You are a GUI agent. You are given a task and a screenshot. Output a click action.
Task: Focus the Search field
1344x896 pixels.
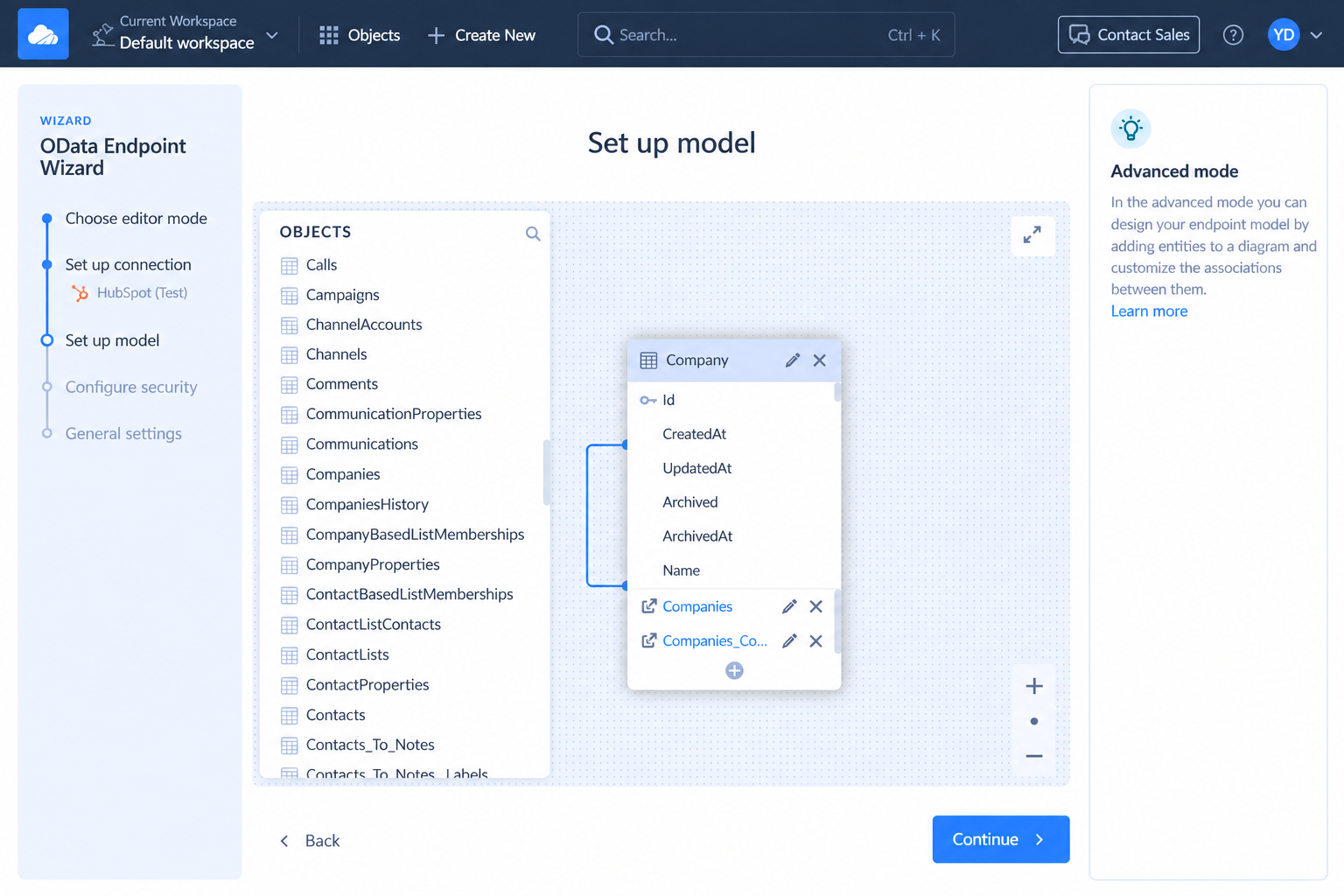(x=766, y=35)
